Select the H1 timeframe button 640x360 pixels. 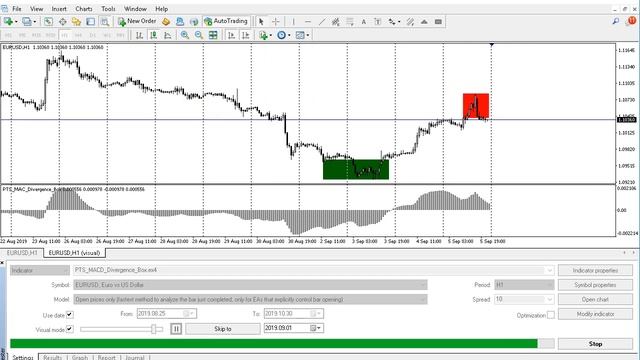[64, 36]
